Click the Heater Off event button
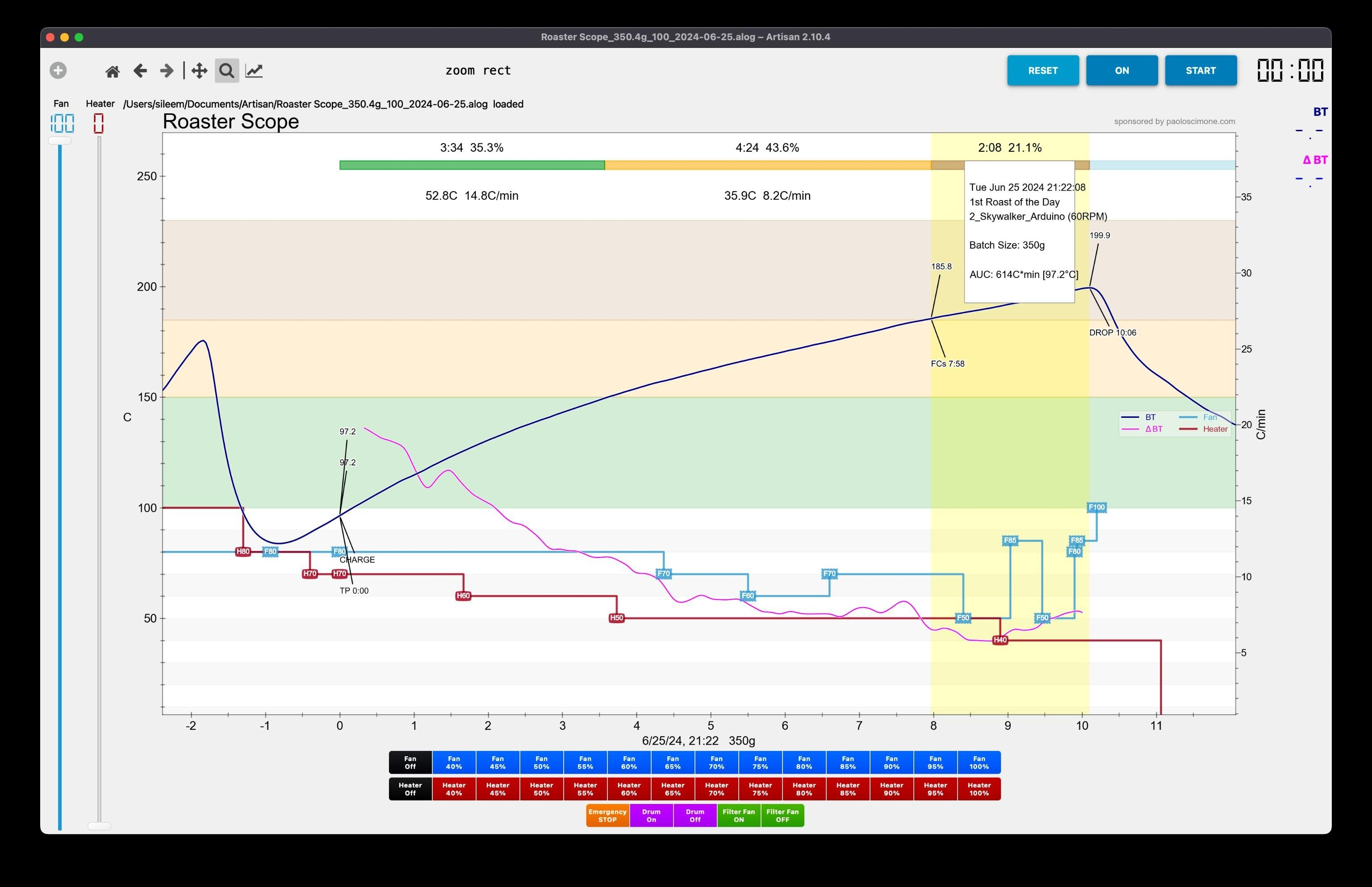 [x=410, y=789]
